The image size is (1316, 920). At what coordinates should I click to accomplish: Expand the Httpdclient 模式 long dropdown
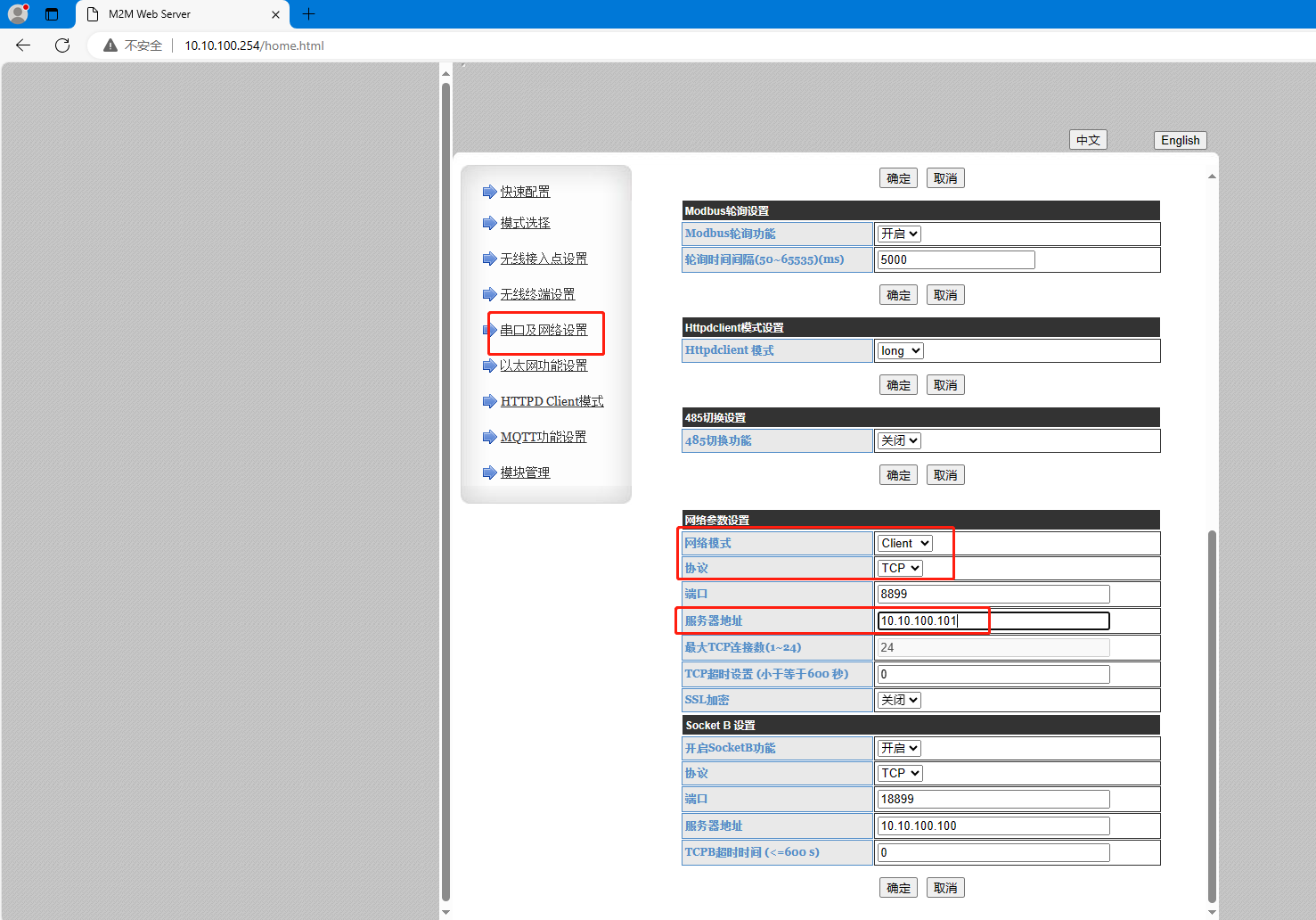click(900, 350)
